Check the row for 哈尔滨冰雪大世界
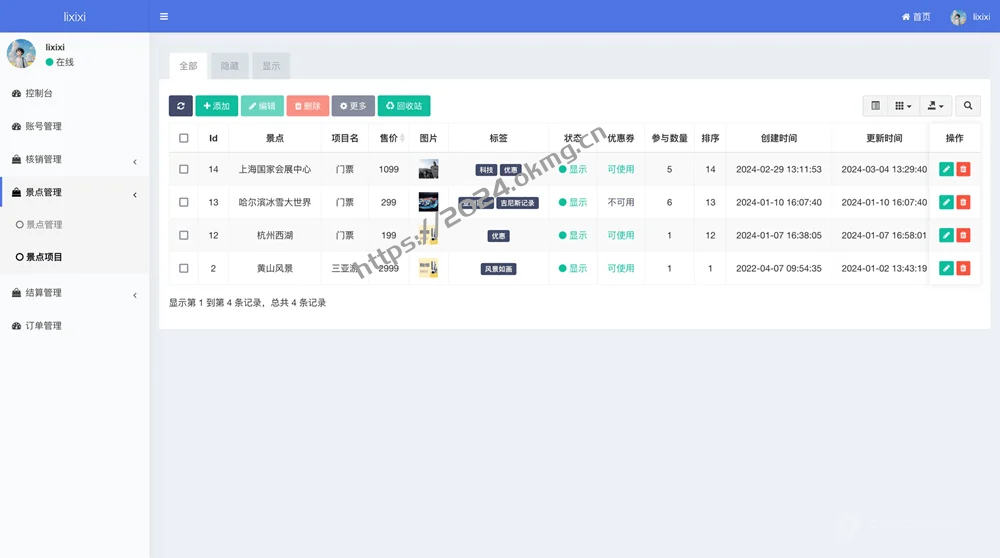The width and height of the screenshot is (1000, 558). pyautogui.click(x=184, y=202)
